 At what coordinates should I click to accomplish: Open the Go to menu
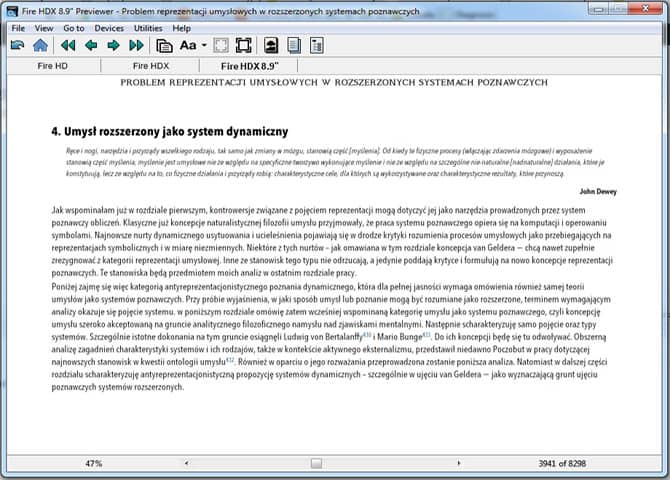pos(73,28)
